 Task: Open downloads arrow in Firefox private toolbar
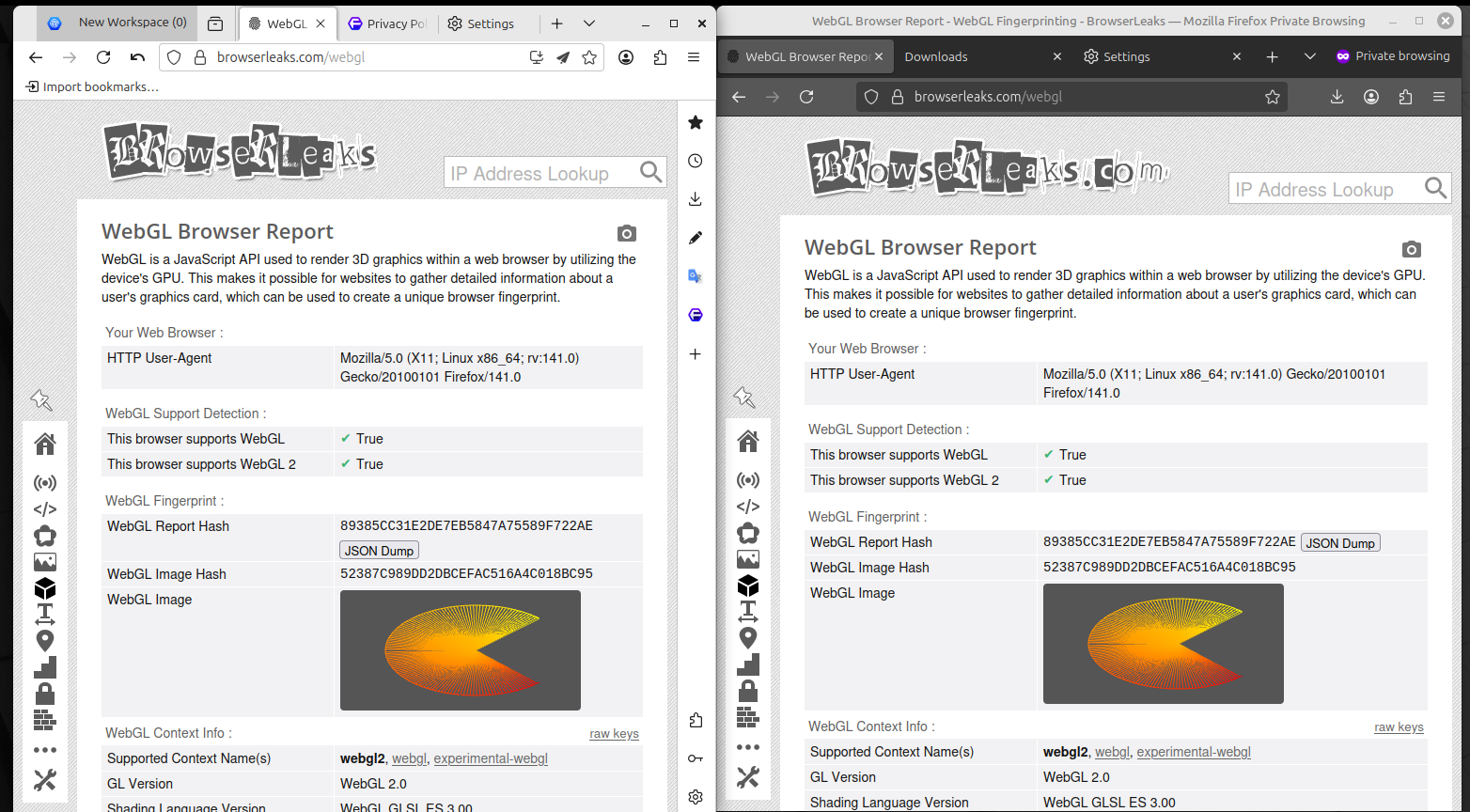pyautogui.click(x=1337, y=97)
